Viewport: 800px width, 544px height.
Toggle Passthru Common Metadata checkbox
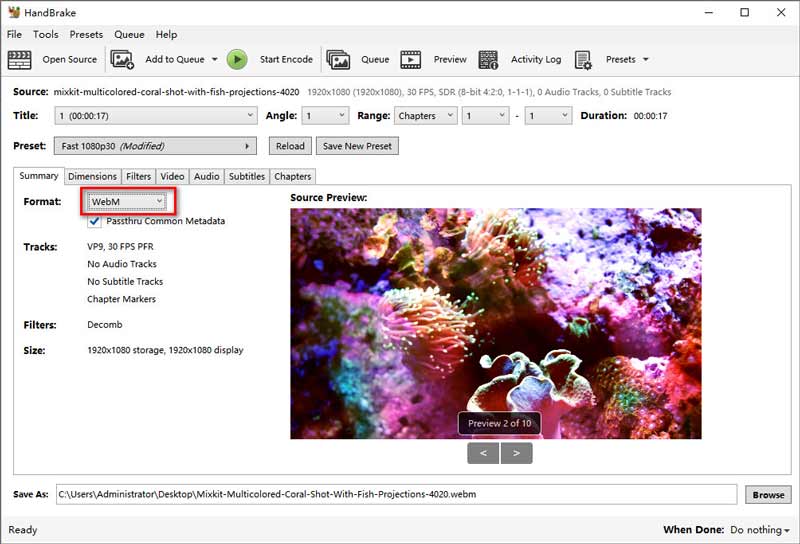[x=94, y=221]
